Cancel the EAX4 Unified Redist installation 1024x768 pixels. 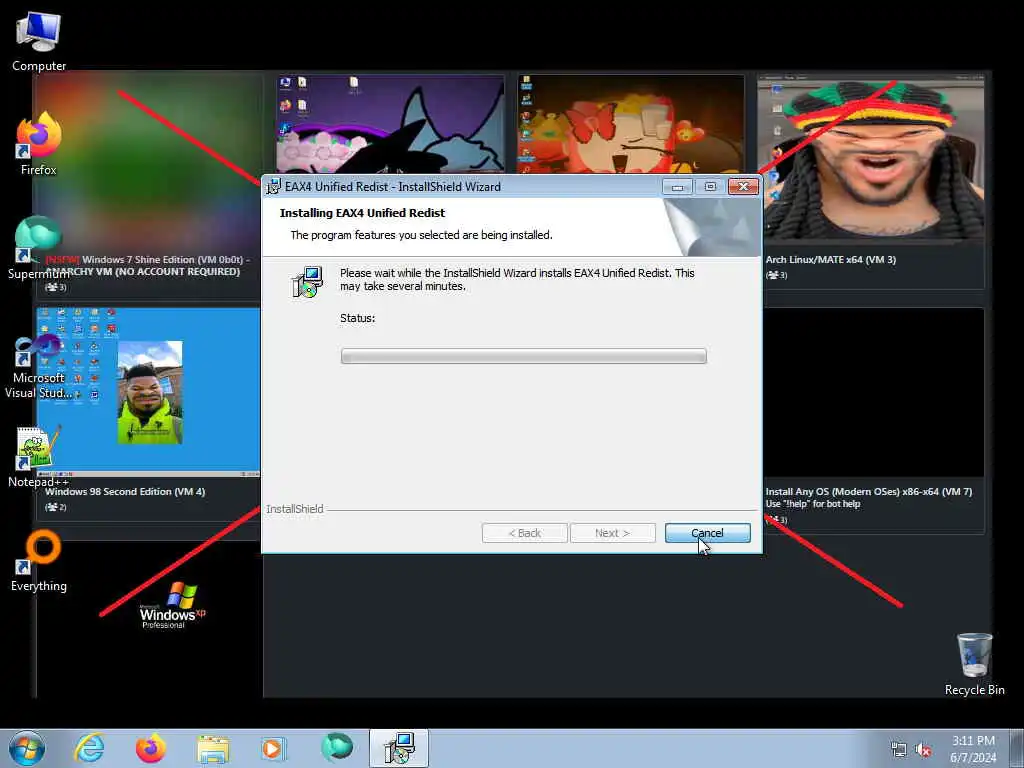pos(707,533)
